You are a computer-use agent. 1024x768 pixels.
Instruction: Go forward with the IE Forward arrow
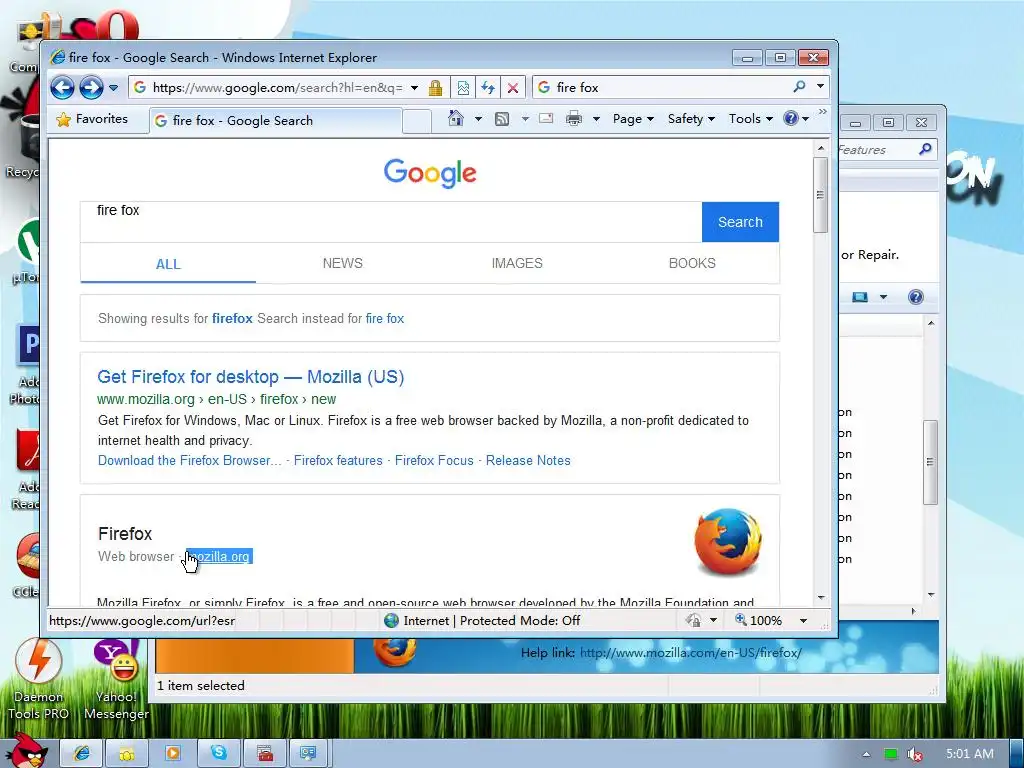(x=91, y=88)
